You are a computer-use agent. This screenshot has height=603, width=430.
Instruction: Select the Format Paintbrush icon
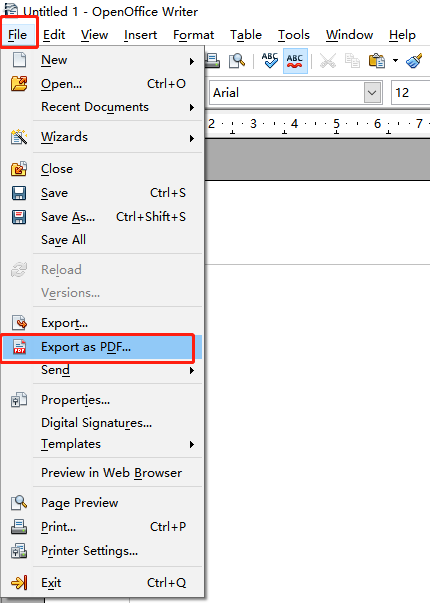pos(414,61)
